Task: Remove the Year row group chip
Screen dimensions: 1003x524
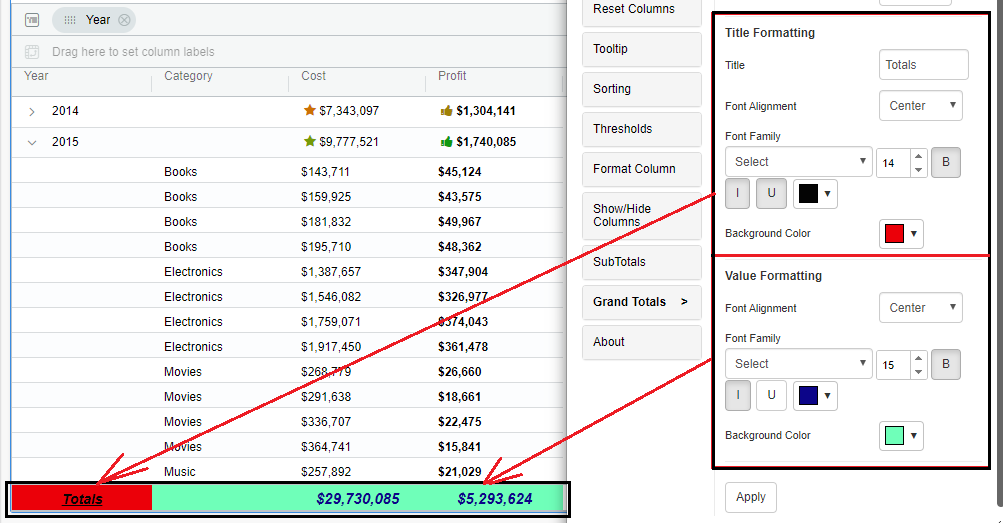Action: [x=124, y=20]
